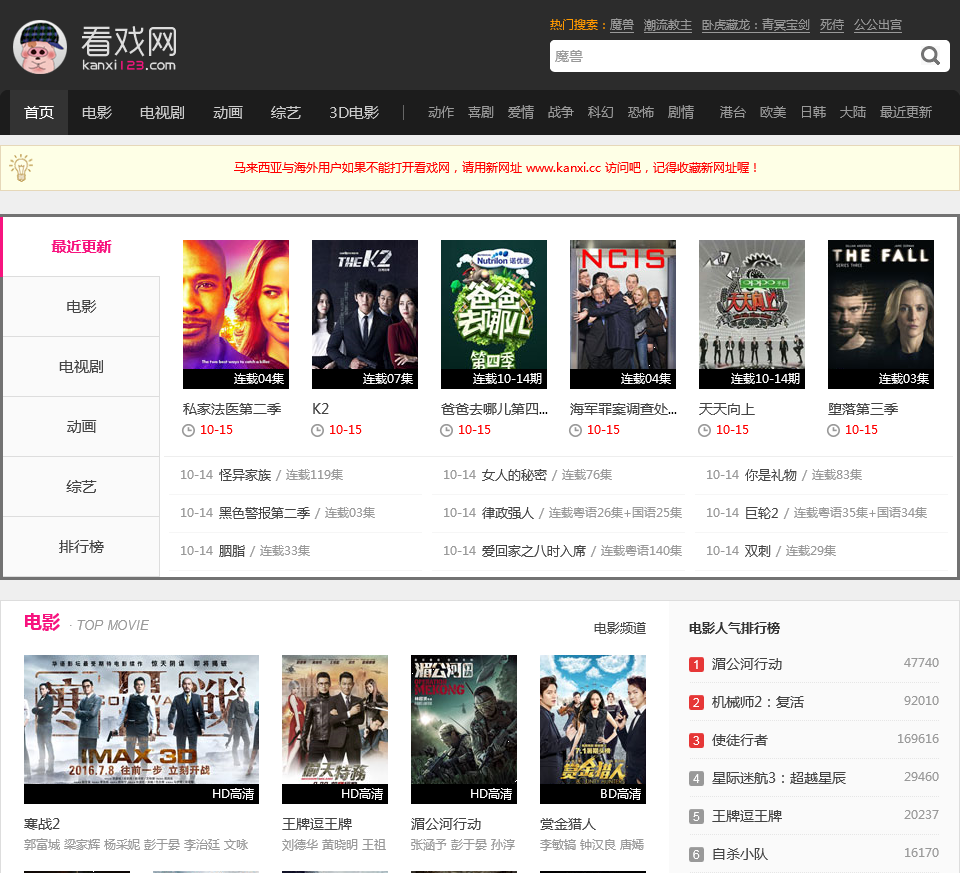Screen dimensions: 960x873
Task: Switch to 3D电影 nav tab
Action: [x=354, y=113]
